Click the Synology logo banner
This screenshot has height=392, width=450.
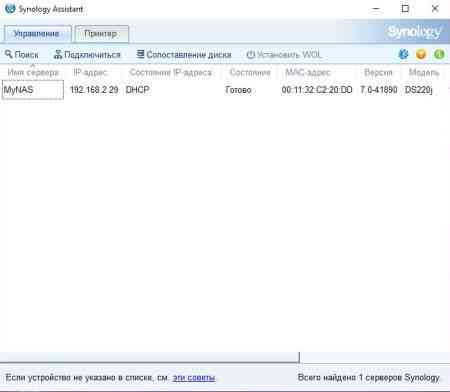tap(414, 32)
